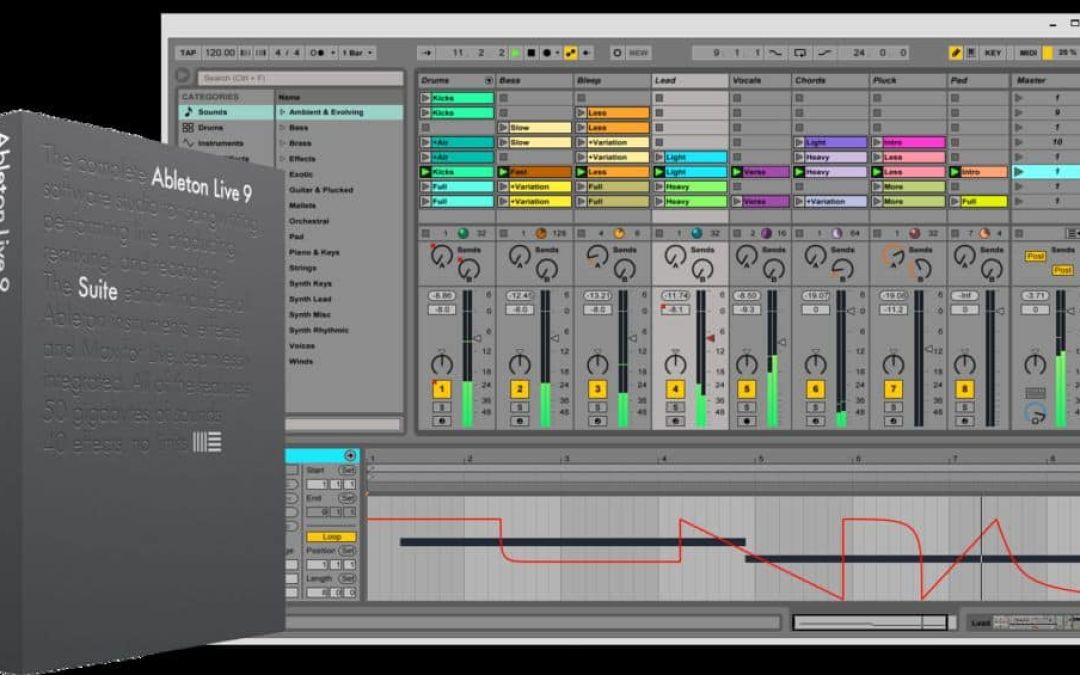Select the Sounds category
This screenshot has width=1080, height=675.
[226, 112]
